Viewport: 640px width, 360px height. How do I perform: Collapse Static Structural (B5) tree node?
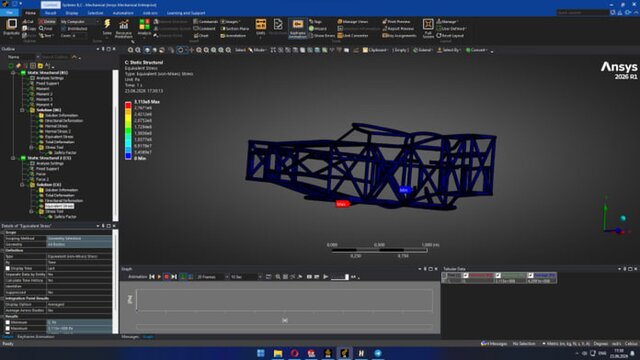coord(13,73)
